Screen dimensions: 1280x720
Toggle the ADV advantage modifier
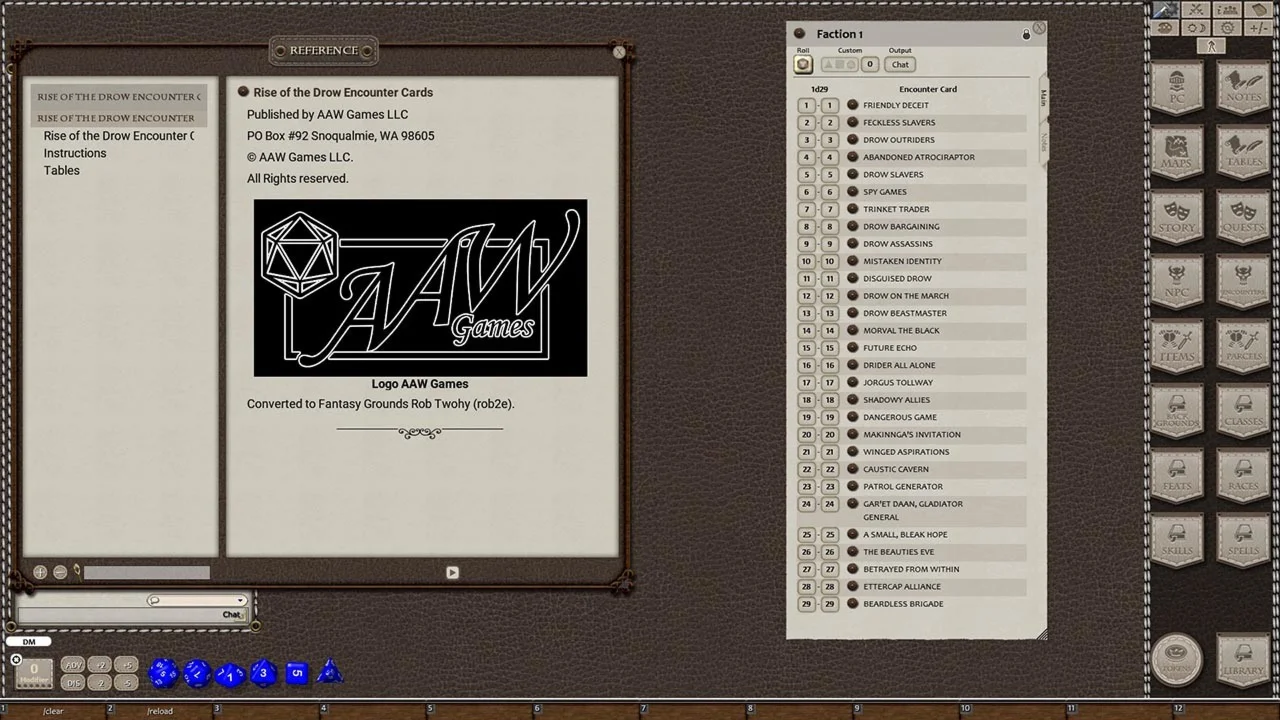[x=73, y=665]
